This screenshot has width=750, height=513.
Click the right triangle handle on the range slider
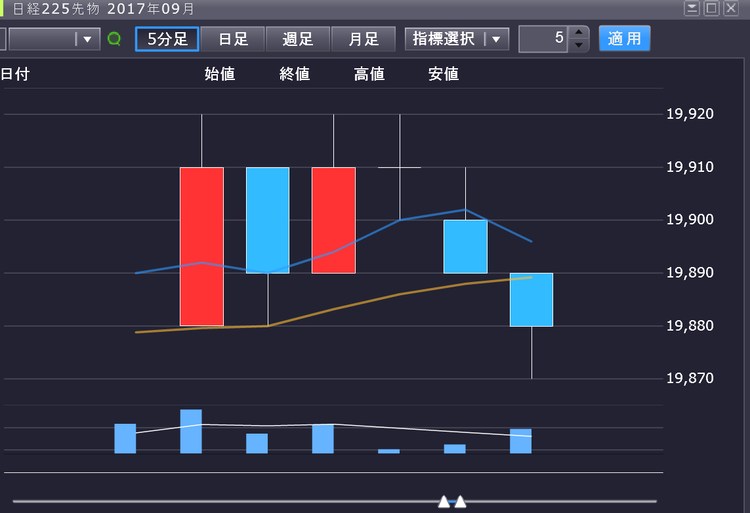[460, 502]
